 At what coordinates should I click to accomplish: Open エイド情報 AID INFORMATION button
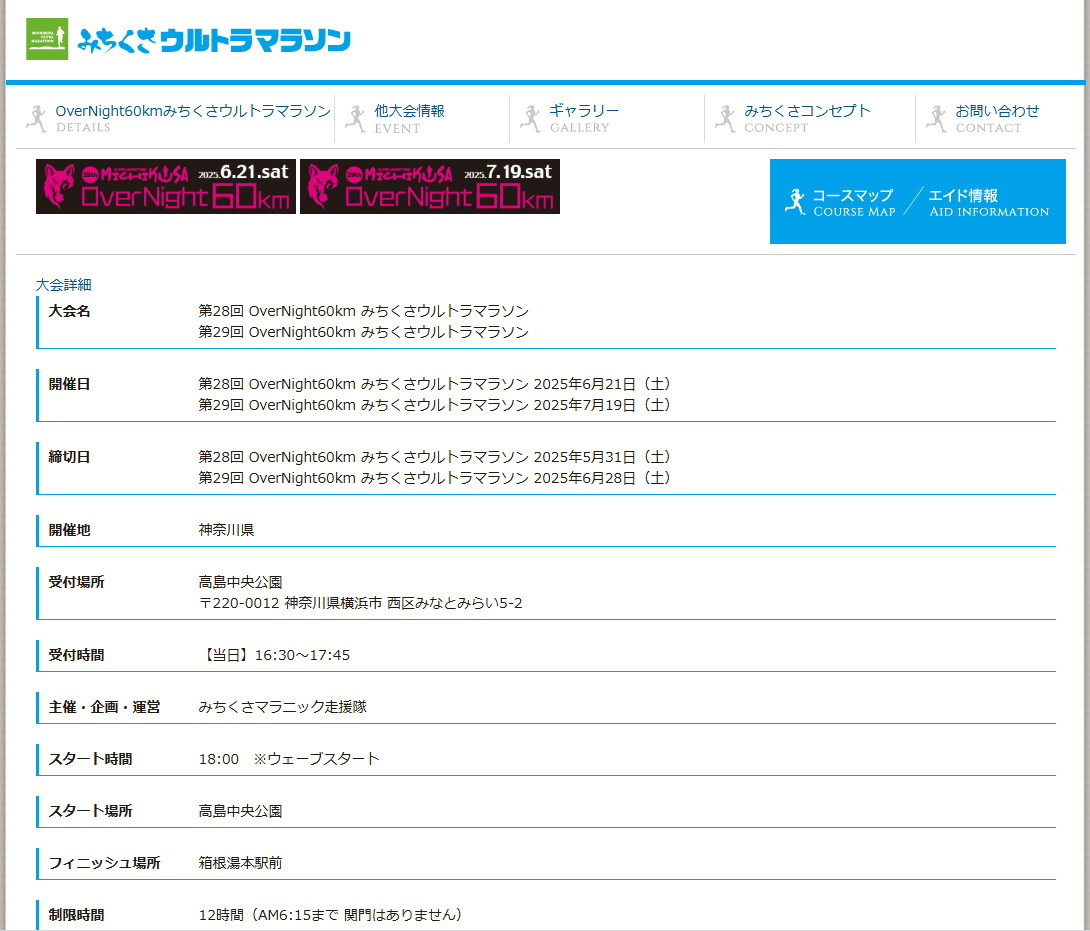(x=989, y=202)
